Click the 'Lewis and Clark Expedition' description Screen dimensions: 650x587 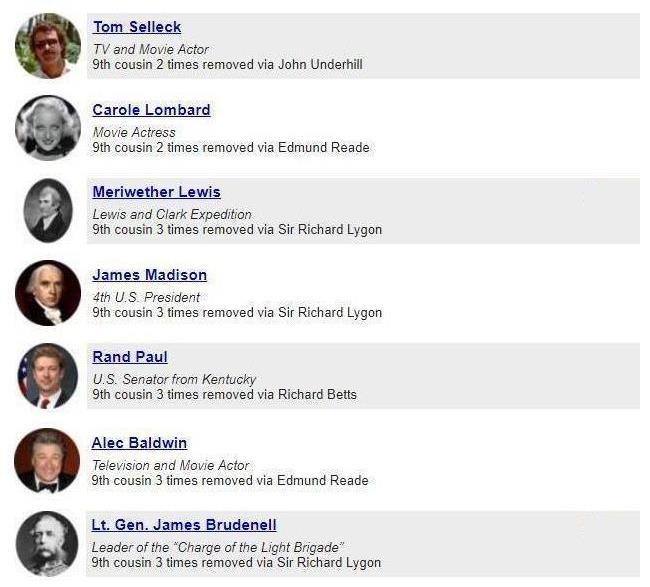click(x=172, y=214)
